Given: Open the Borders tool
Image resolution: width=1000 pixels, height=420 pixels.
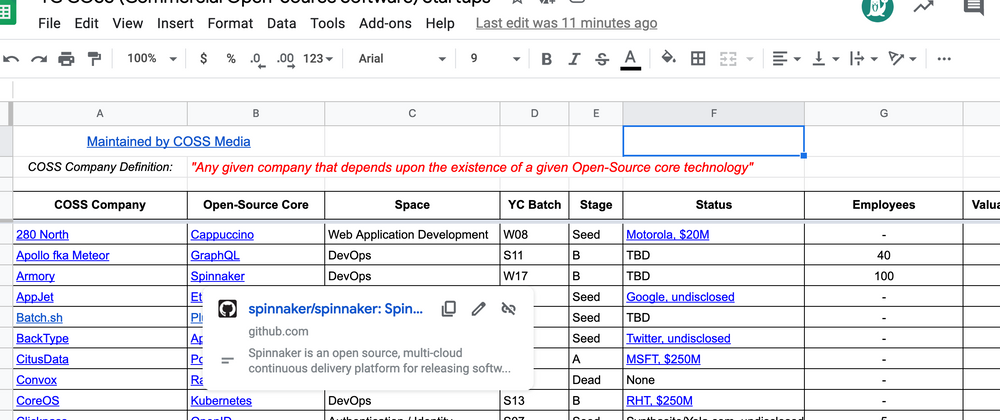Looking at the screenshot, I should [698, 59].
